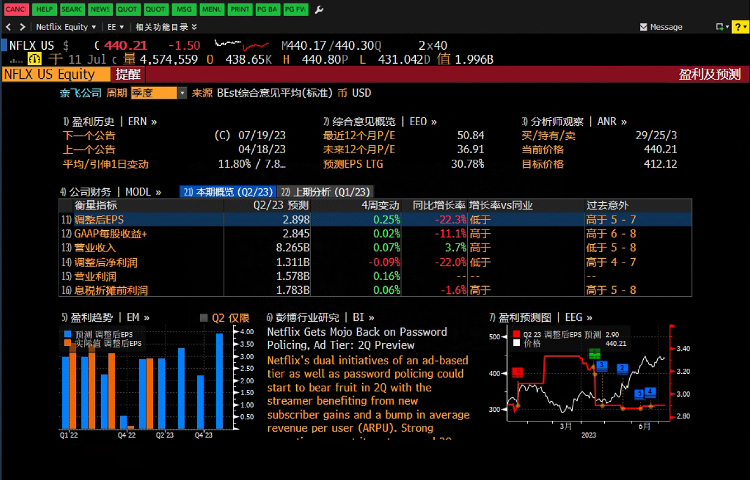Click the green MSG key

[x=184, y=10]
